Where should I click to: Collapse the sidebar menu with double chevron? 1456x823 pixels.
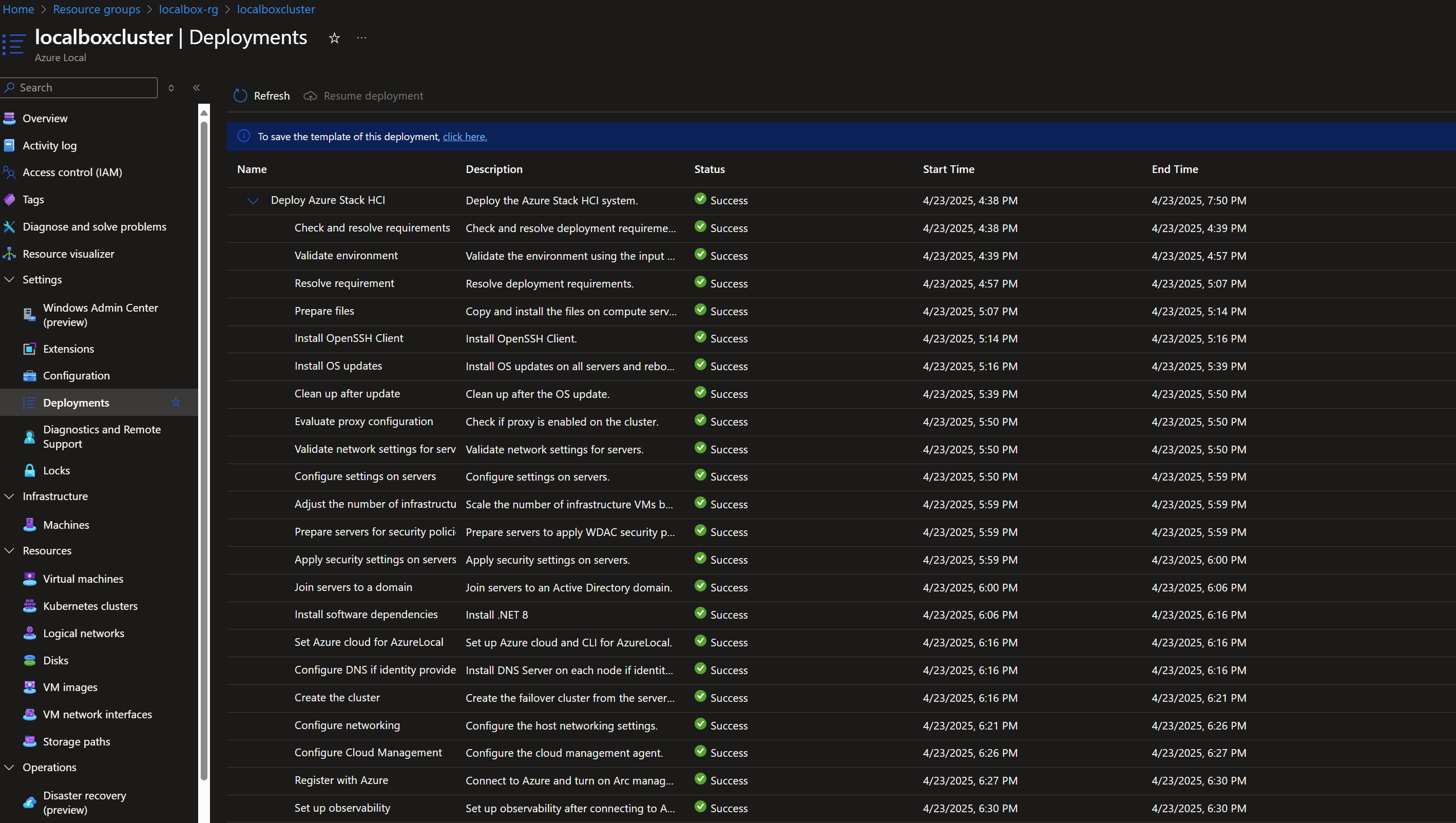point(196,88)
